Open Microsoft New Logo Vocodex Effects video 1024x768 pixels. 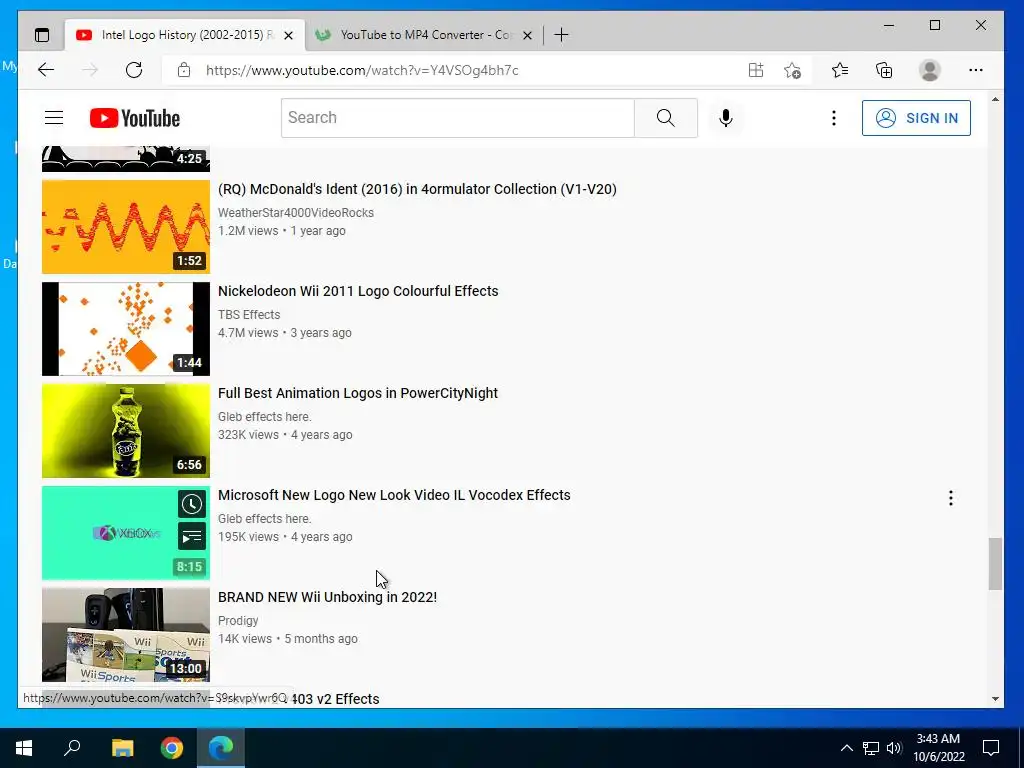click(394, 494)
